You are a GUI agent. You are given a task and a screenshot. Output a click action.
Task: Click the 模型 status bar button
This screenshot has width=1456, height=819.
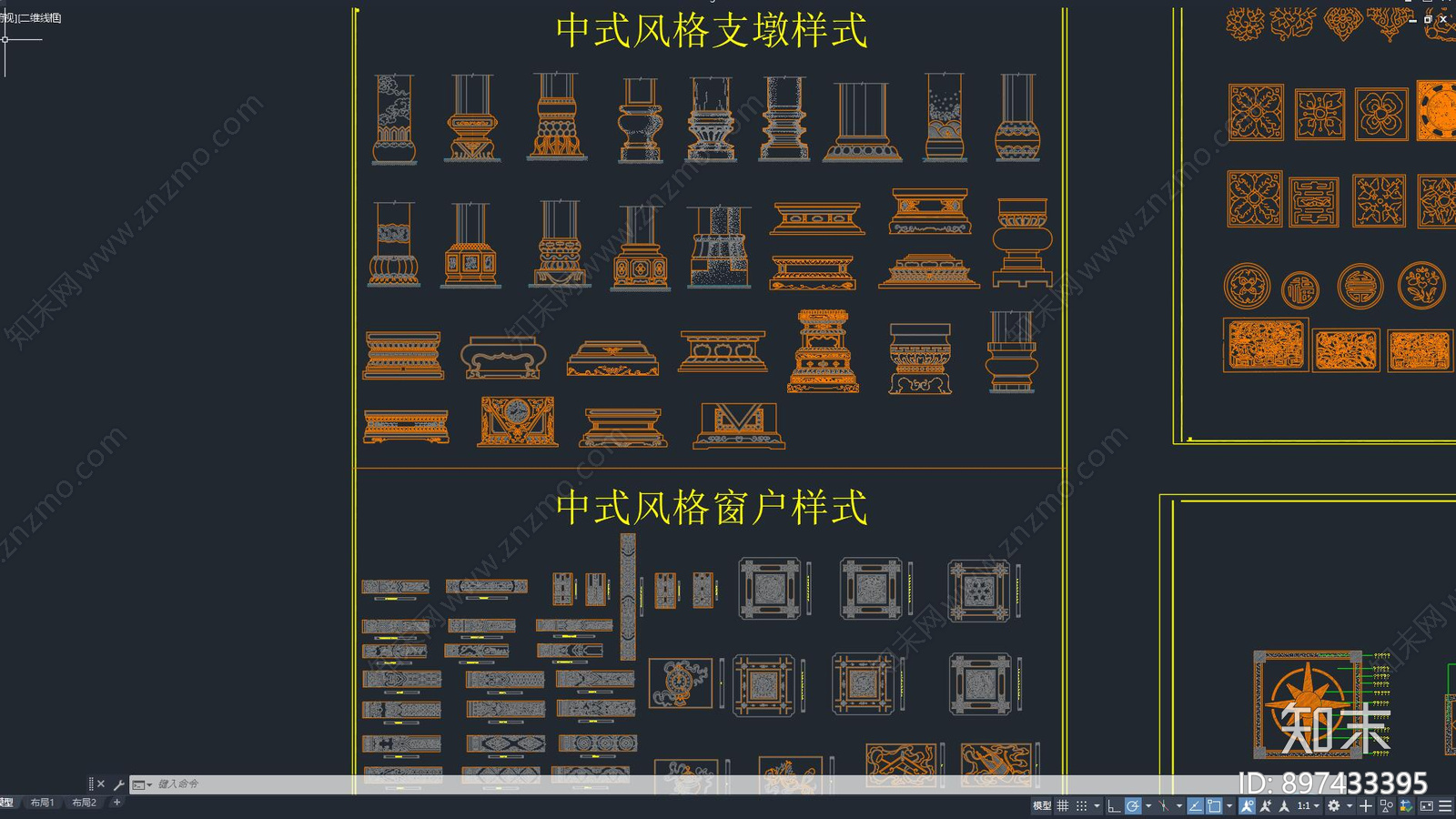[x=1042, y=805]
